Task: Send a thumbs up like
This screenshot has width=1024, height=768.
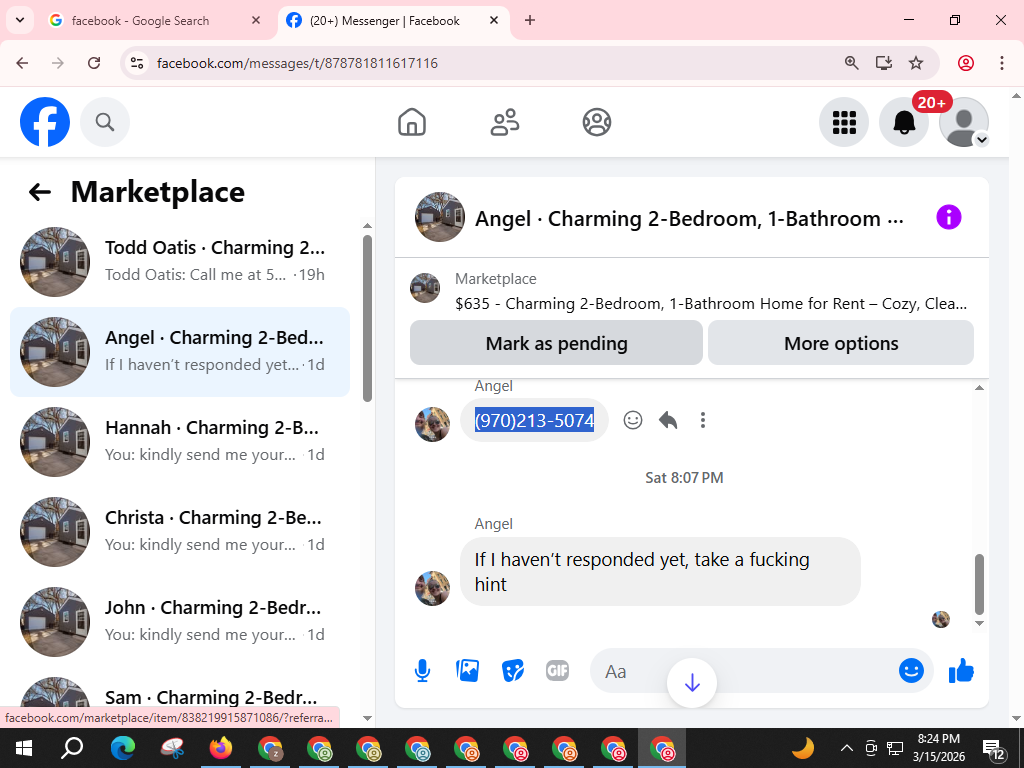Action: coord(961,671)
